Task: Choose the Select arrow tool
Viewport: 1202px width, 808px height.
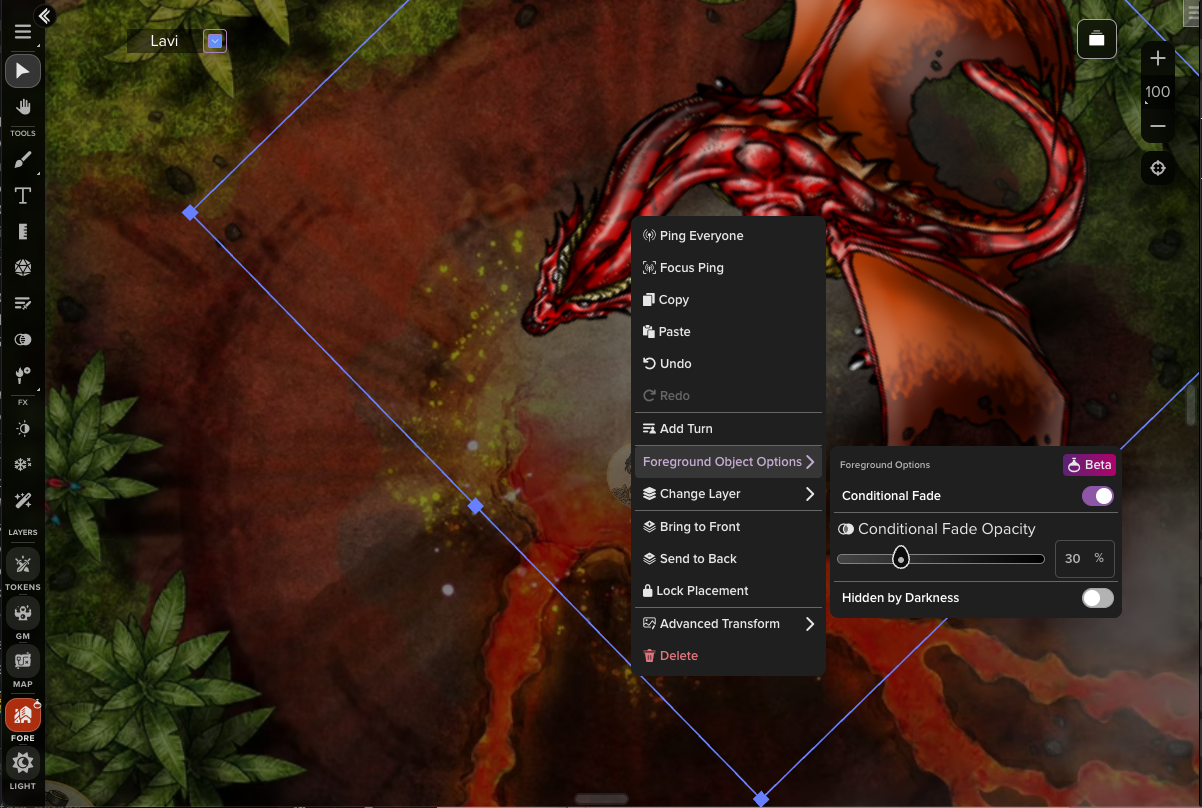Action: [22, 70]
